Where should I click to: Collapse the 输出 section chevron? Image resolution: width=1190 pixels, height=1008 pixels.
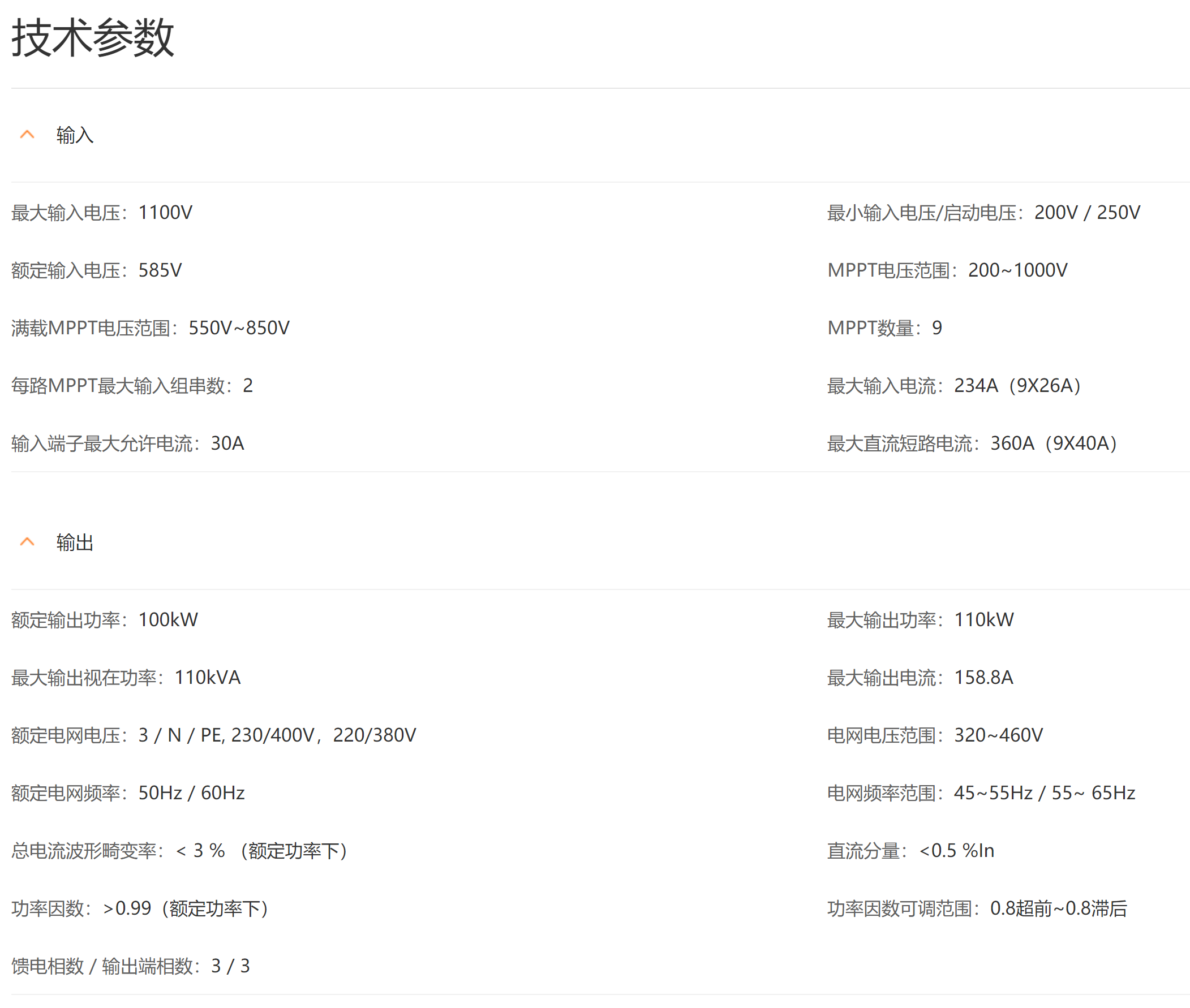pyautogui.click(x=27, y=542)
